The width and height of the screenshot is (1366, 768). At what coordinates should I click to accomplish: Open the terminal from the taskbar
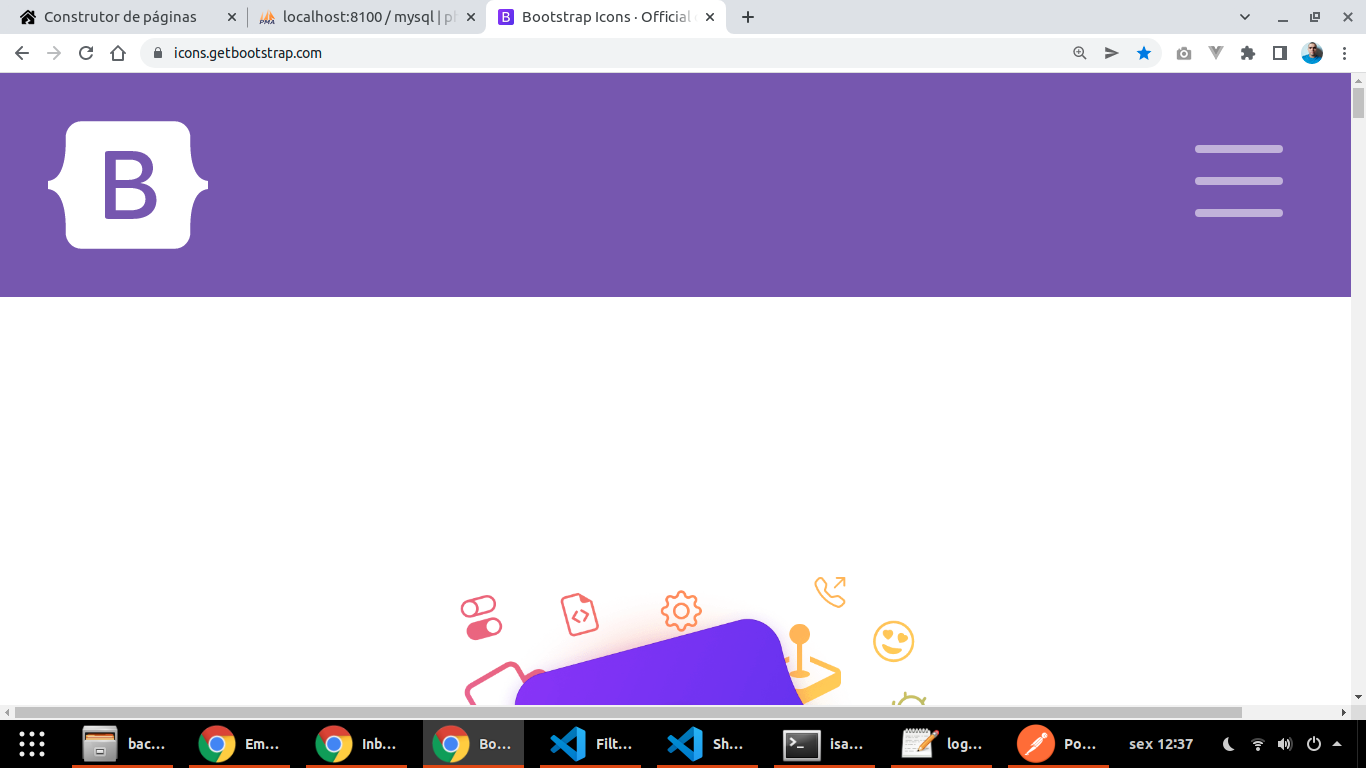pos(798,743)
